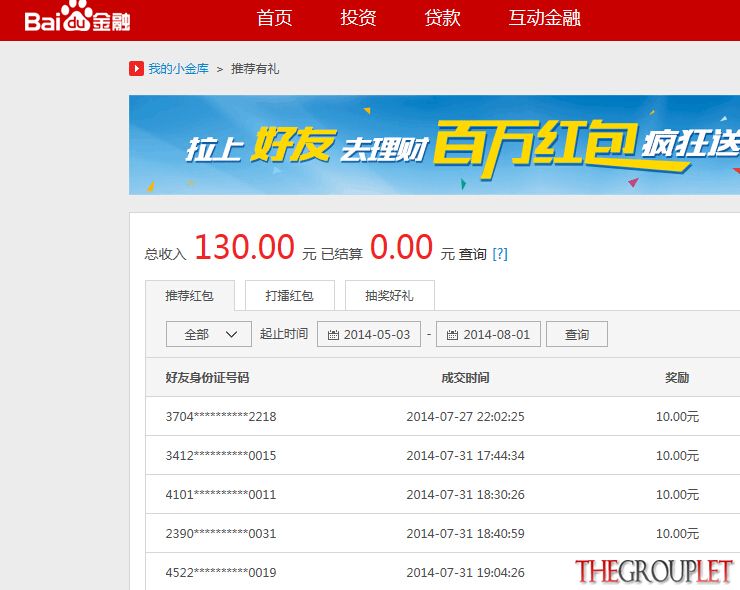Viewport: 740px width, 590px height.
Task: Click the 起止时间 label
Action: pyautogui.click(x=284, y=334)
